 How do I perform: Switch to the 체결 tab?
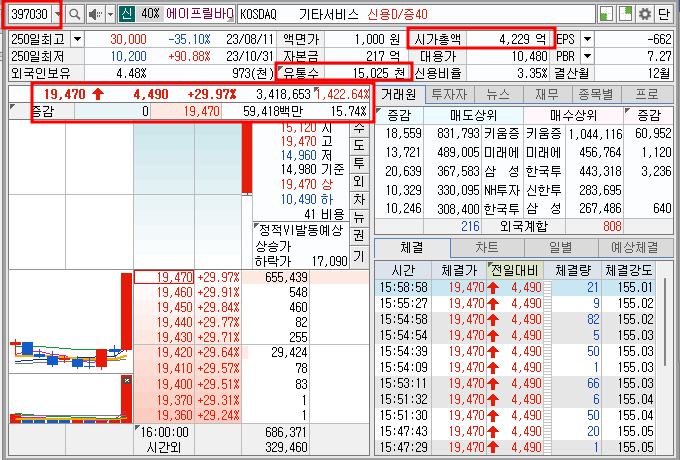tap(412, 248)
